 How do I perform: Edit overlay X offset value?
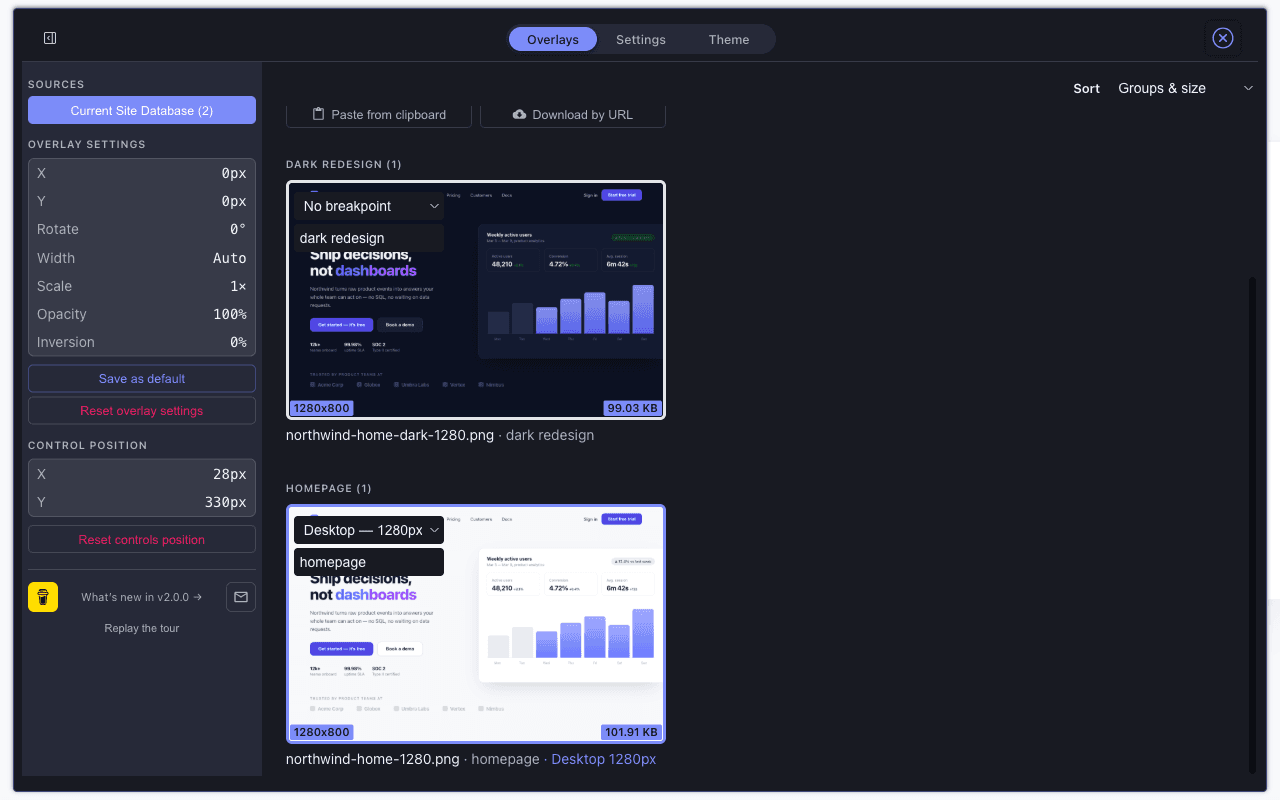(142, 173)
